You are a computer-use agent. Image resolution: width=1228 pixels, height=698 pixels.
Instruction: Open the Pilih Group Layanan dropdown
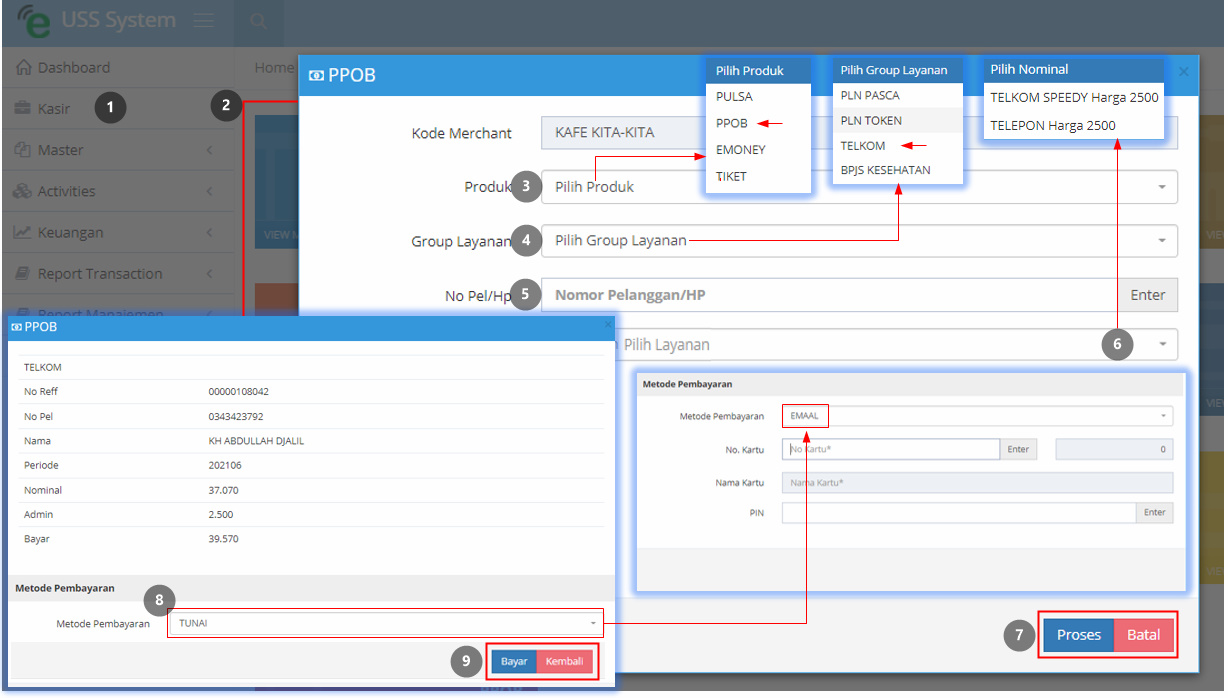point(859,241)
